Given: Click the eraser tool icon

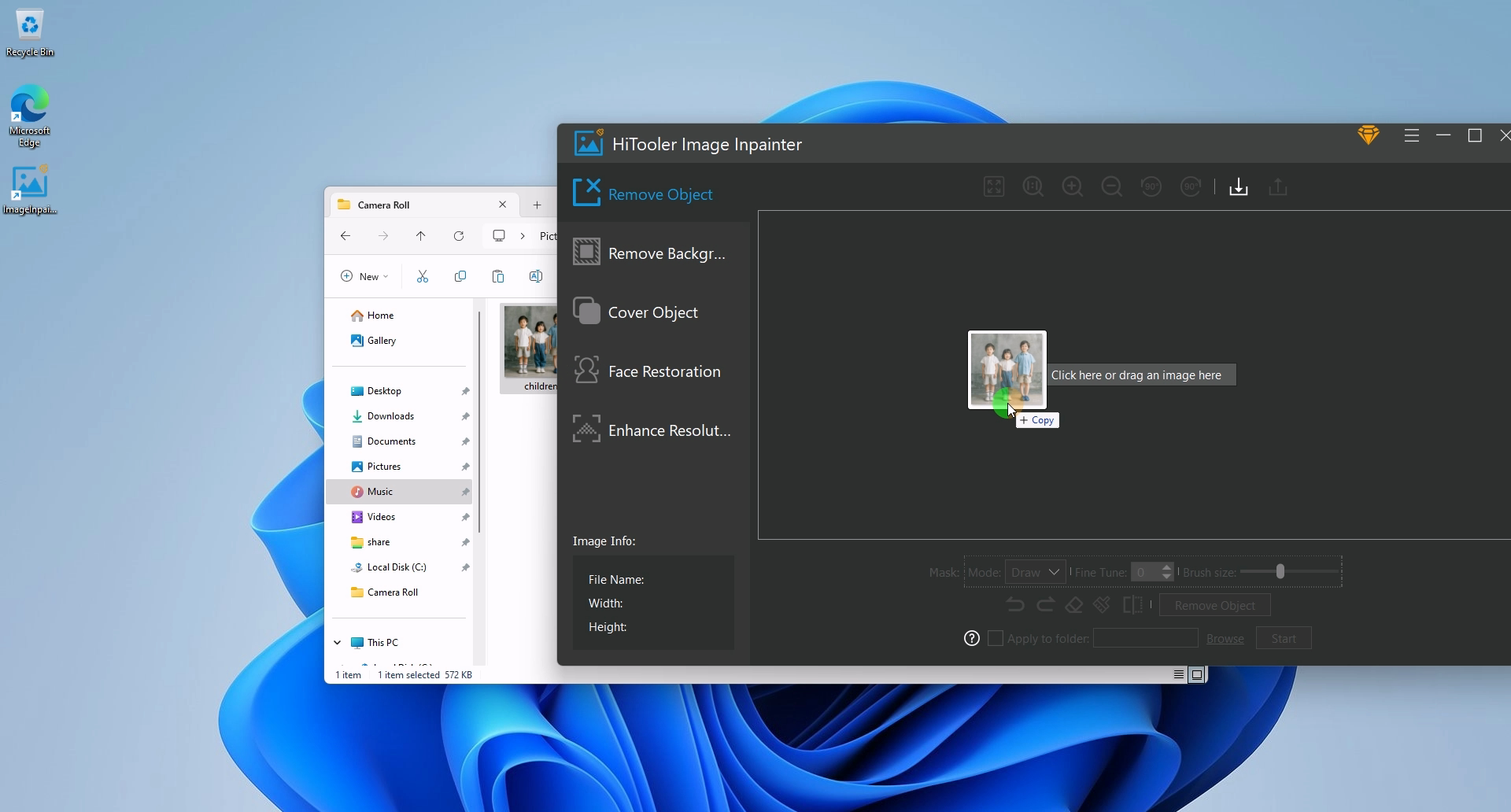Looking at the screenshot, I should click(x=1073, y=605).
